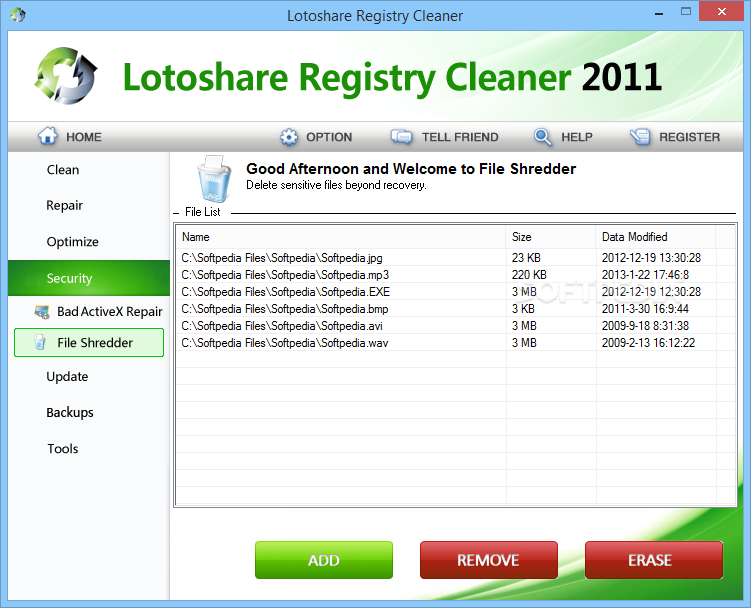Sort by the Name column header
Image resolution: width=751 pixels, height=608 pixels.
[341, 237]
